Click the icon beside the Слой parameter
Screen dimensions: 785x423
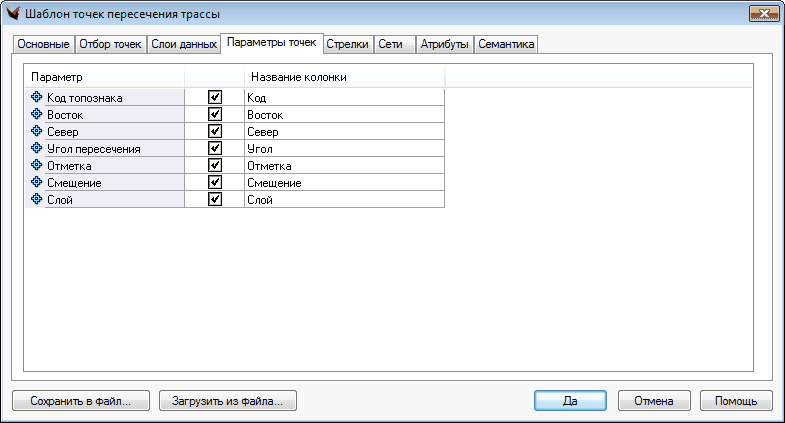pyautogui.click(x=38, y=199)
